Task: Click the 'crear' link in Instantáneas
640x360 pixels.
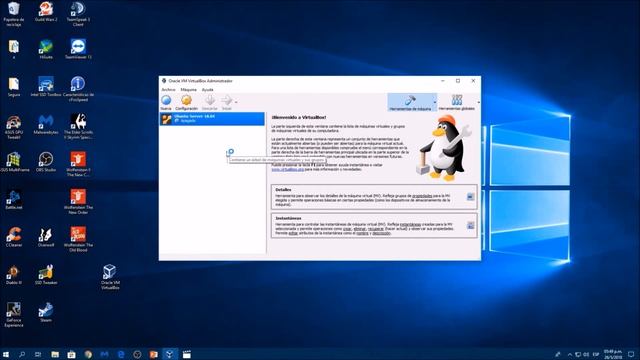Action: click(347, 229)
